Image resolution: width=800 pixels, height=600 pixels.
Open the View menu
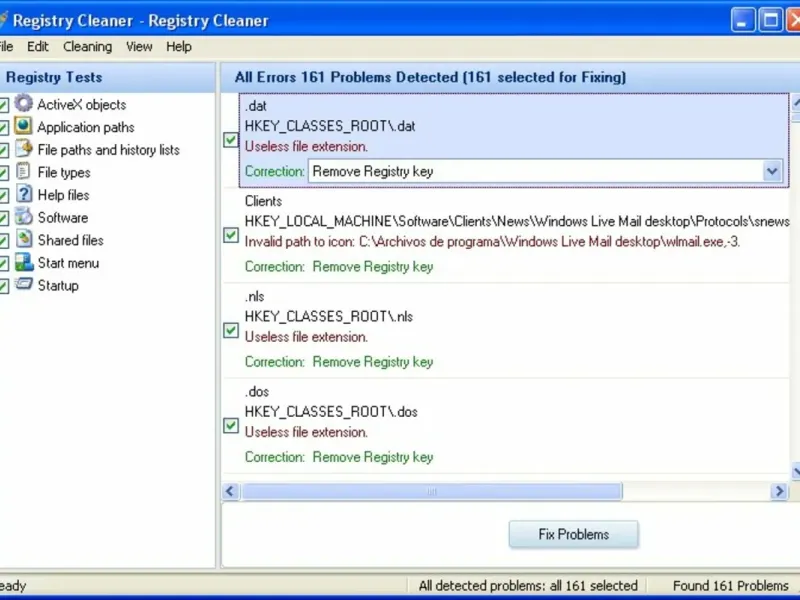coord(139,46)
